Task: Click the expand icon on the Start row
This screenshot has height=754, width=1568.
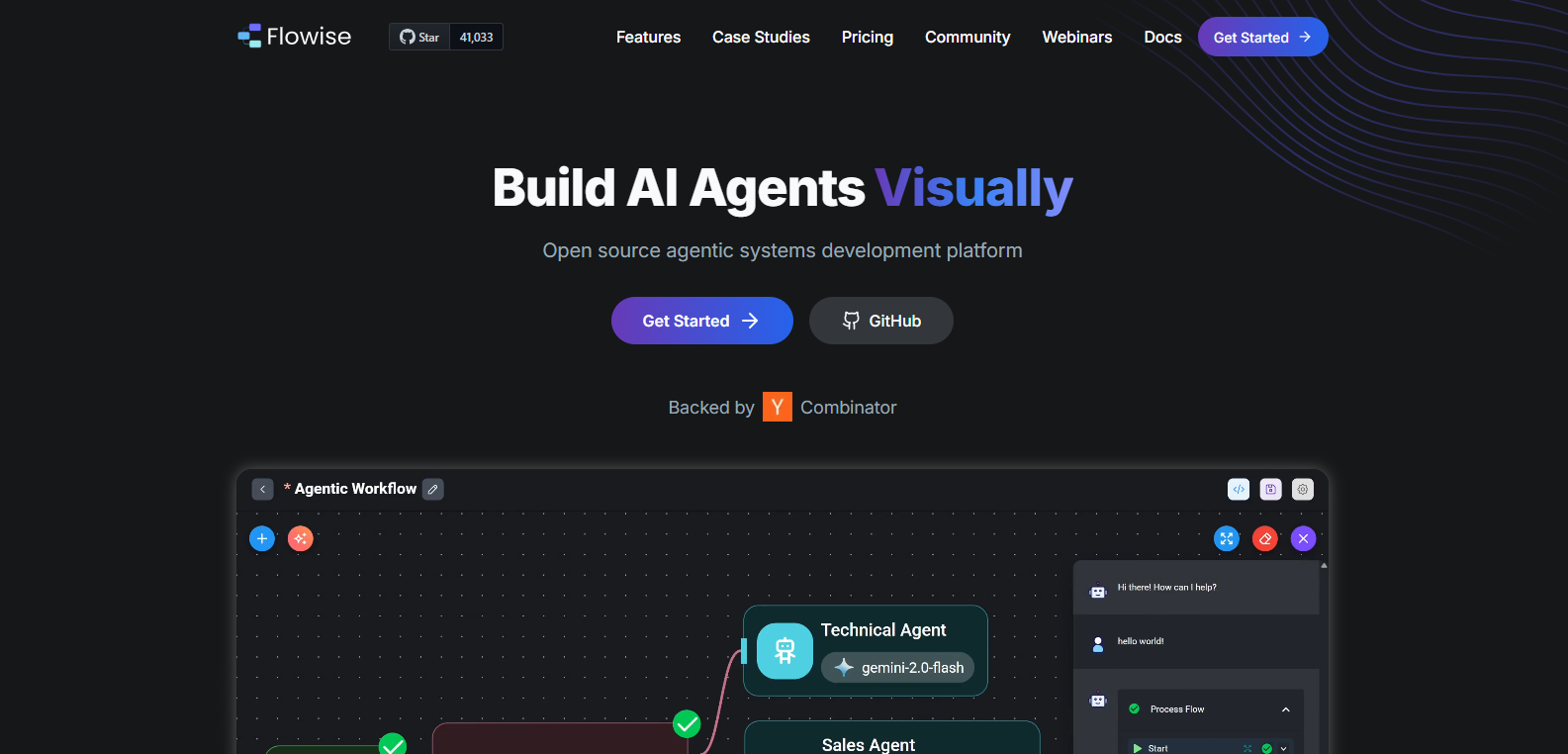Action: (1247, 748)
